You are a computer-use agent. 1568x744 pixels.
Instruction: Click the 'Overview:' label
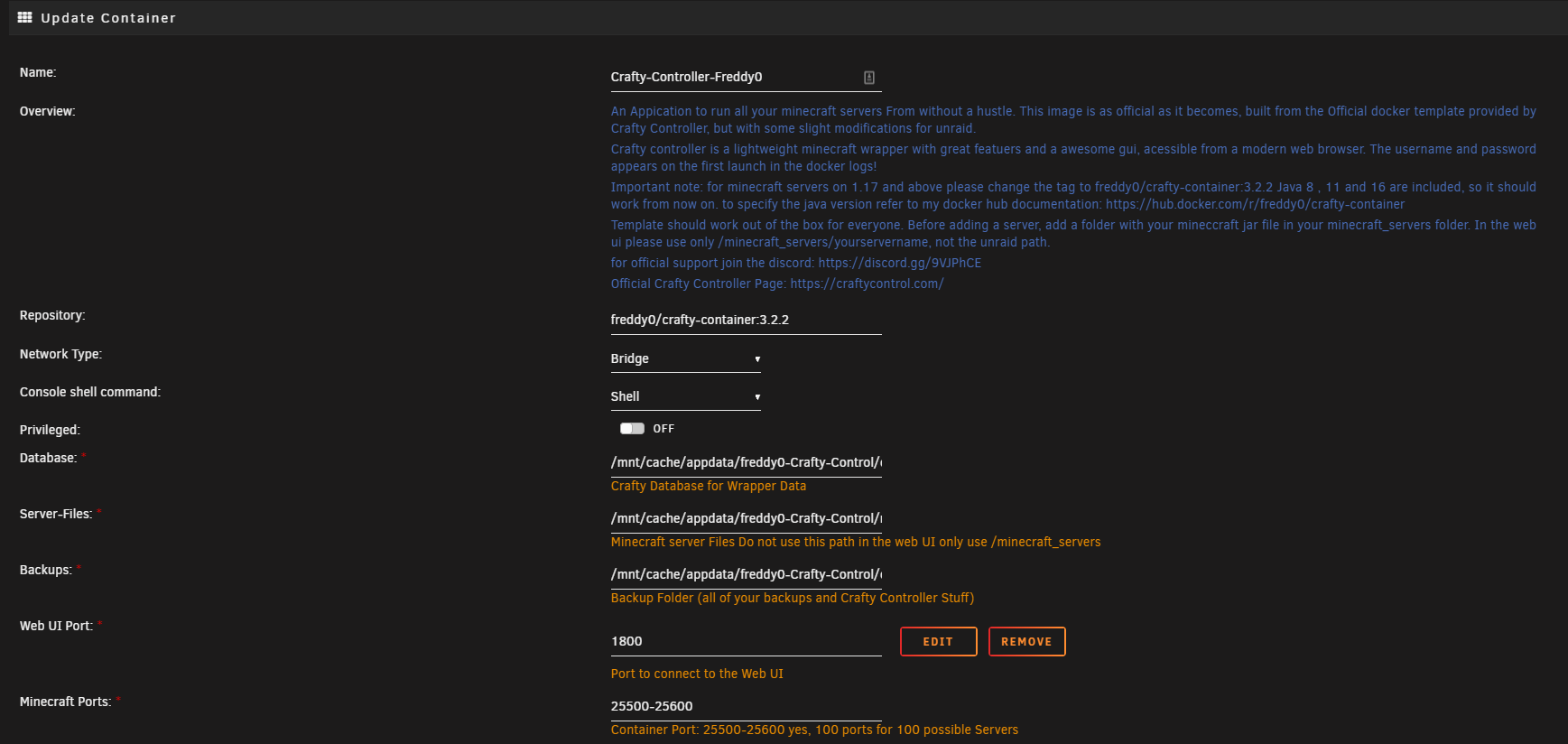[47, 111]
